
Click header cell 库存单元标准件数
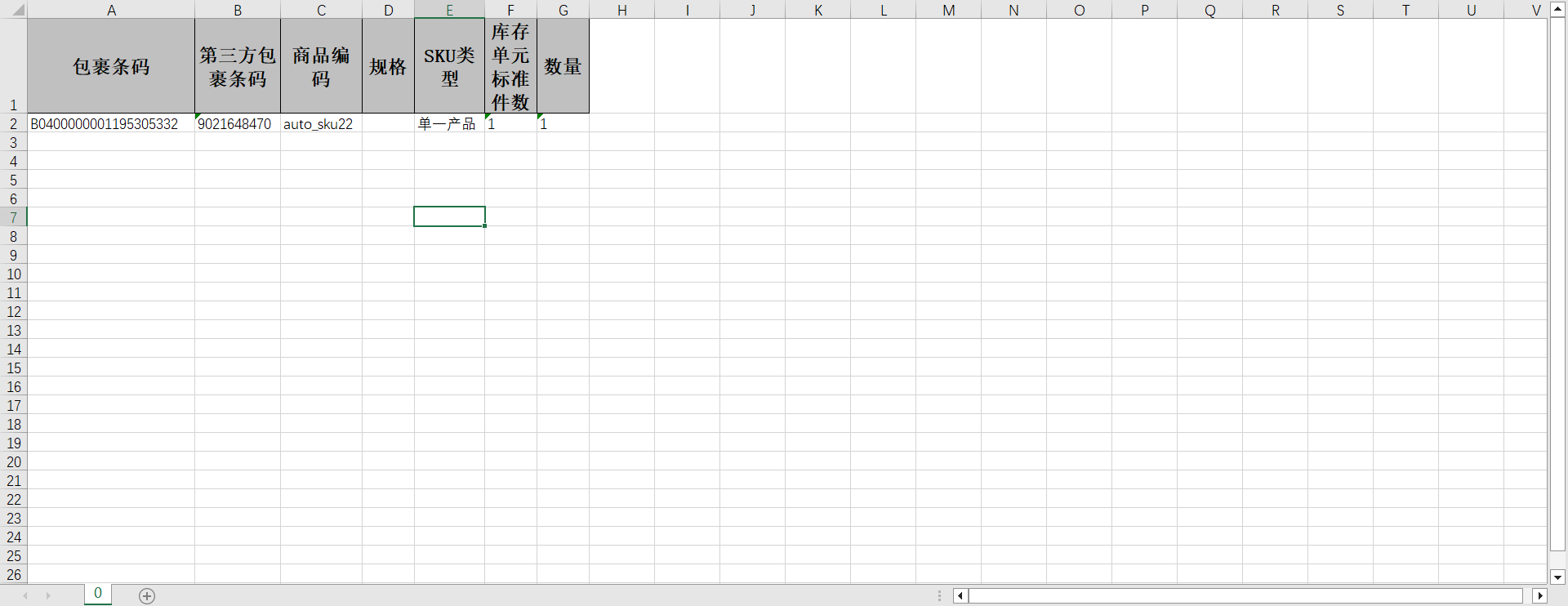coord(510,66)
